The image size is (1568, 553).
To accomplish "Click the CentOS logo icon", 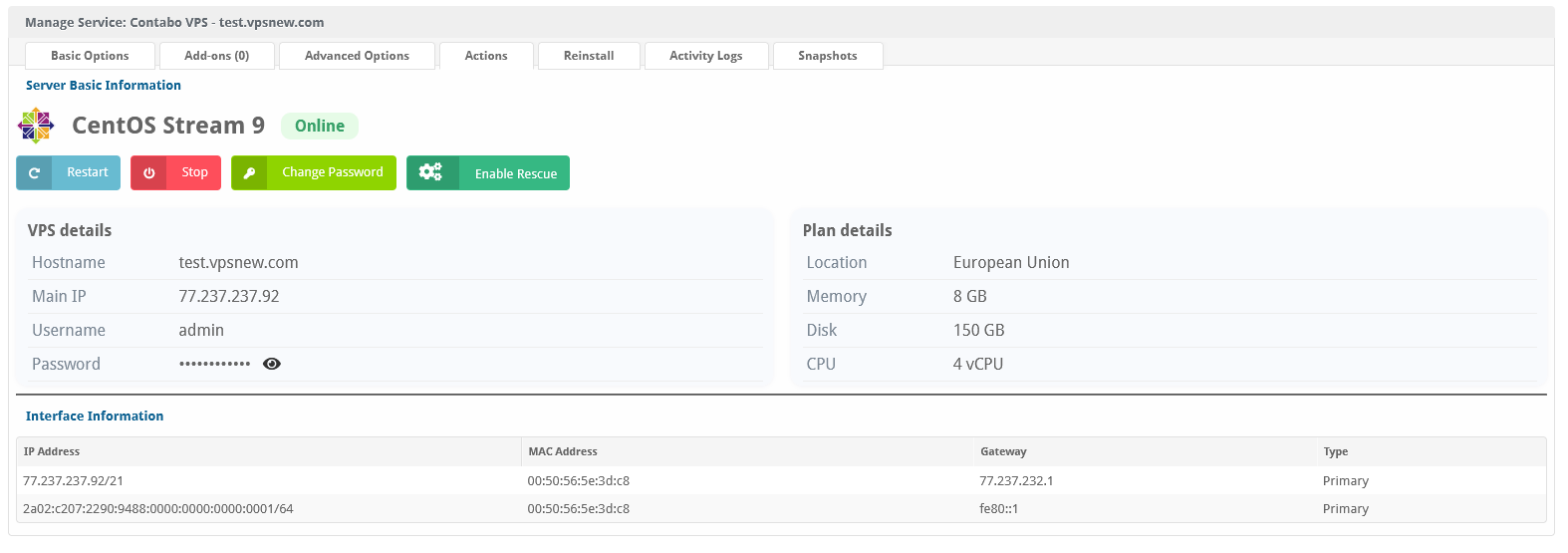I will click(x=36, y=126).
